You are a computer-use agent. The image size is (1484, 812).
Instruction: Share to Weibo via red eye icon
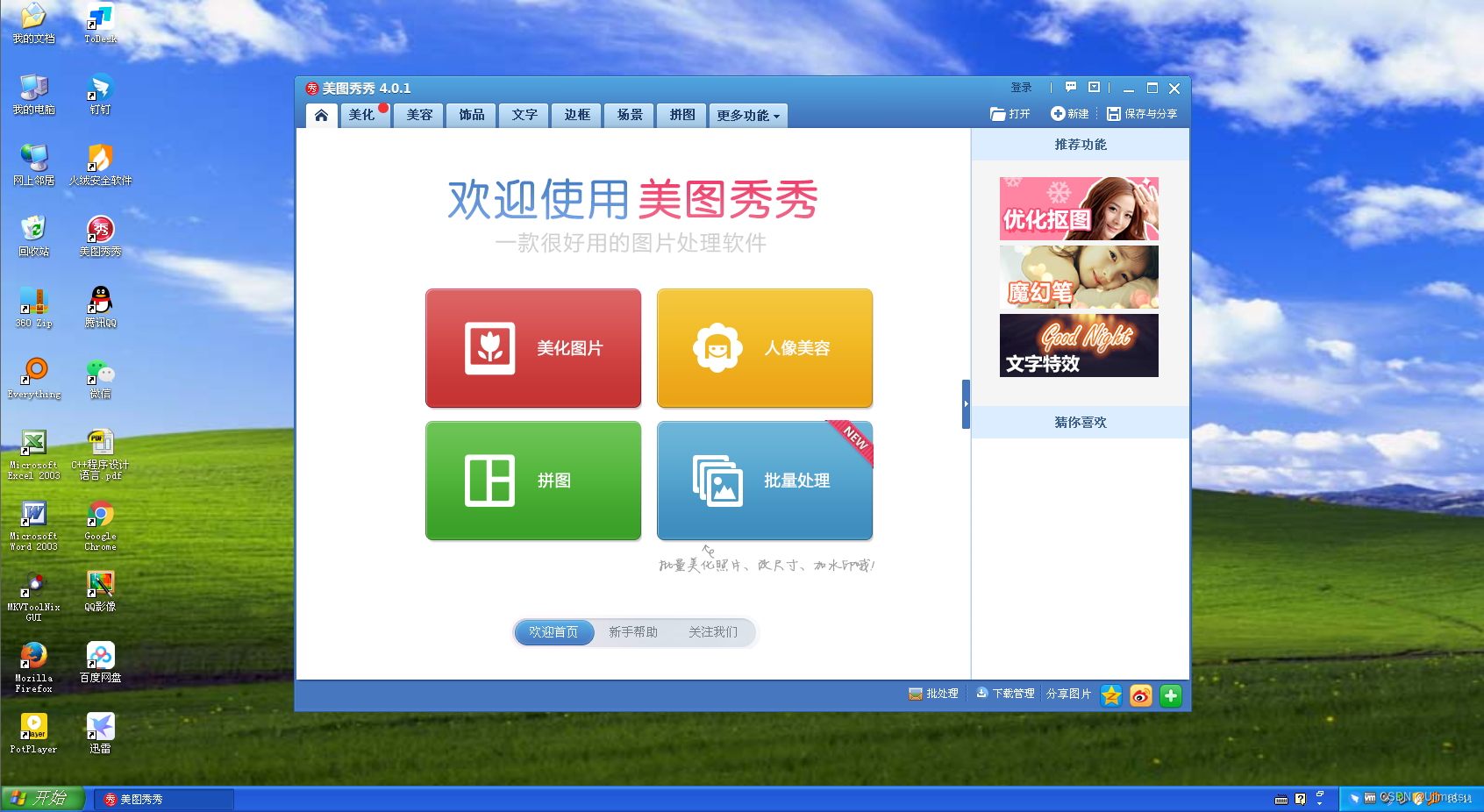pyautogui.click(x=1141, y=695)
